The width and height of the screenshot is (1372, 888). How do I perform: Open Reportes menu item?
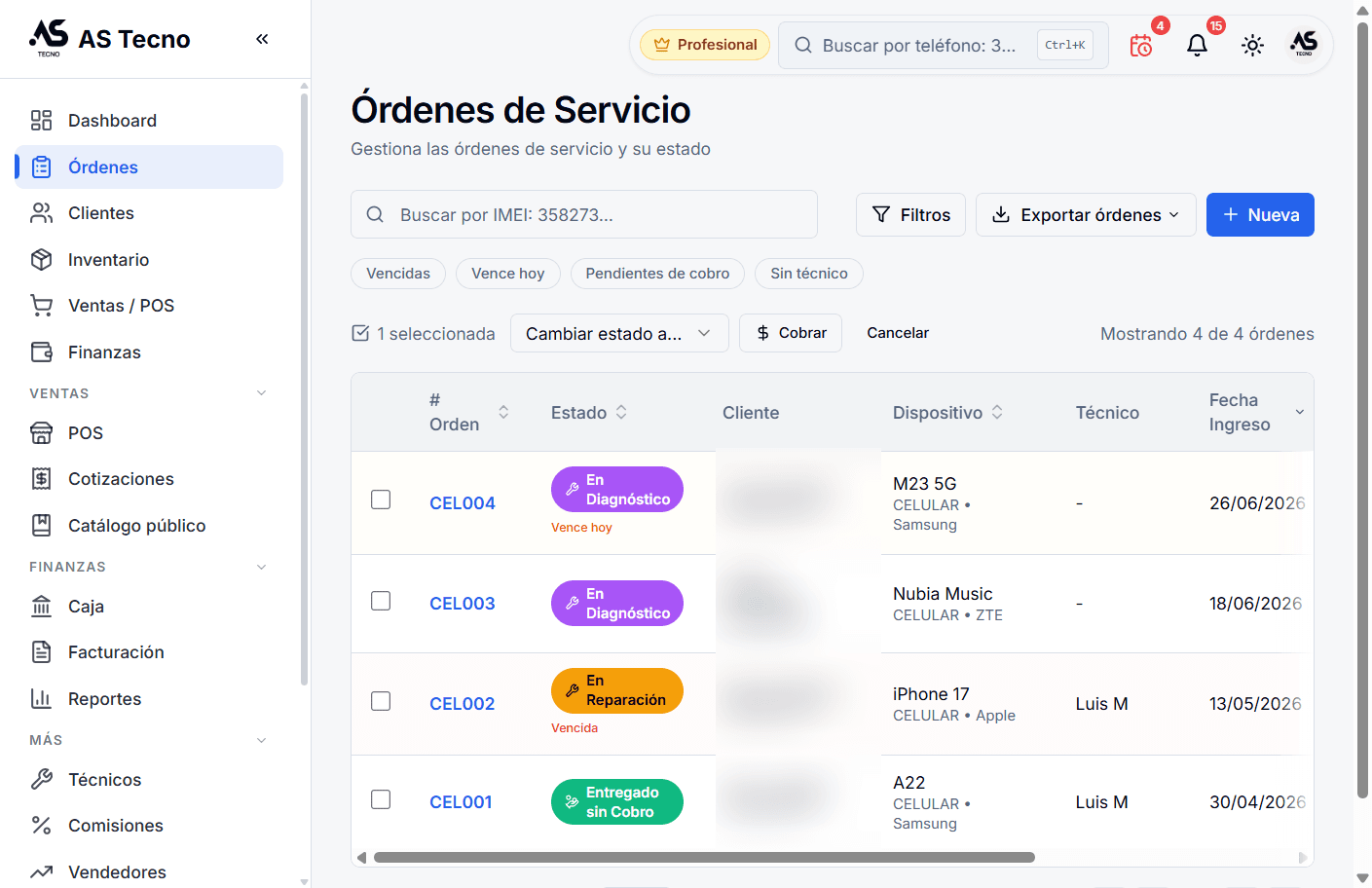(x=149, y=699)
